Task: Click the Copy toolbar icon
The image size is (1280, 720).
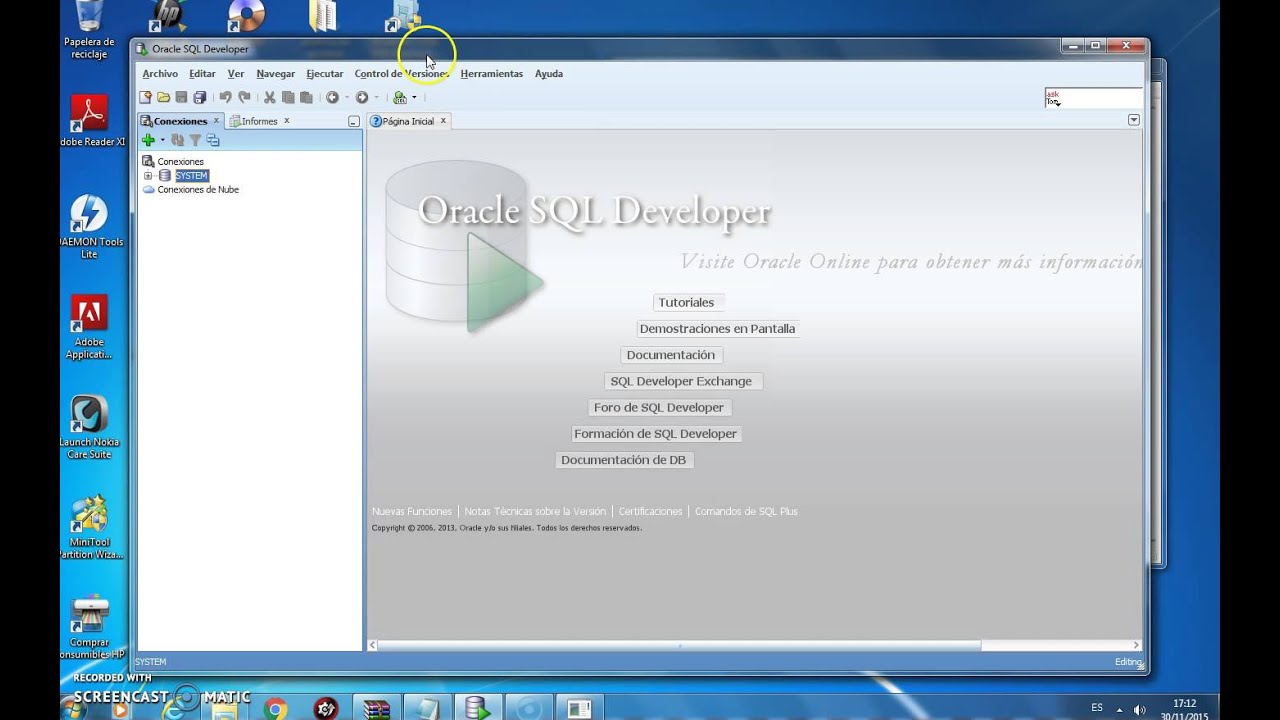Action: pos(288,97)
